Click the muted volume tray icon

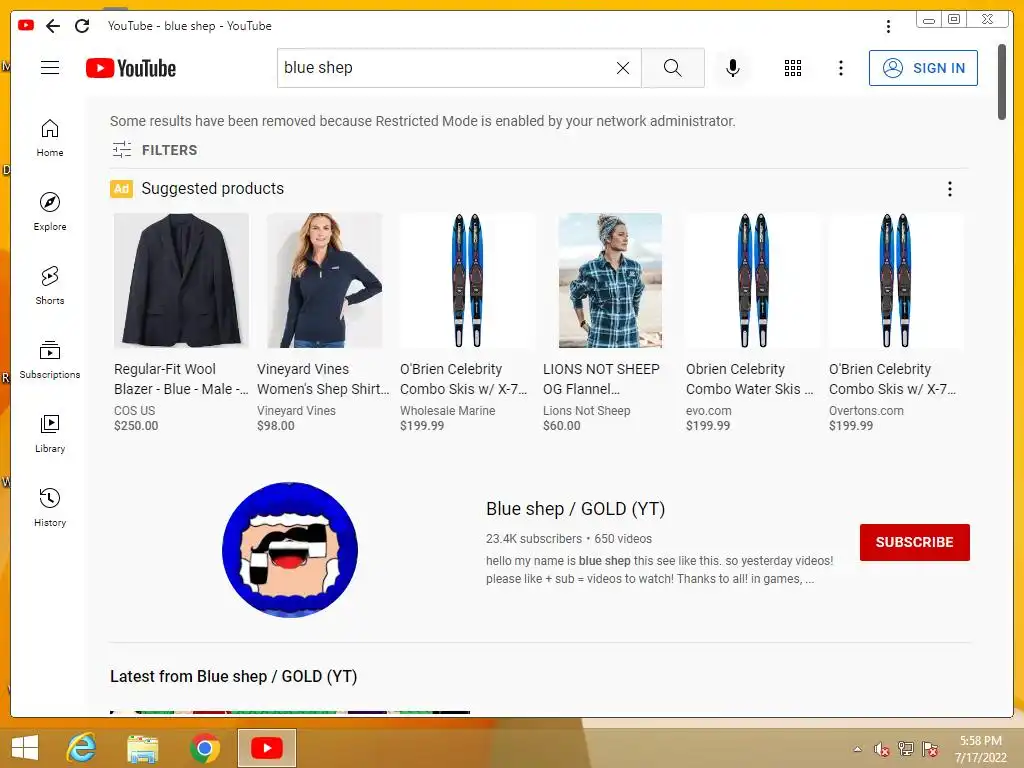point(882,749)
